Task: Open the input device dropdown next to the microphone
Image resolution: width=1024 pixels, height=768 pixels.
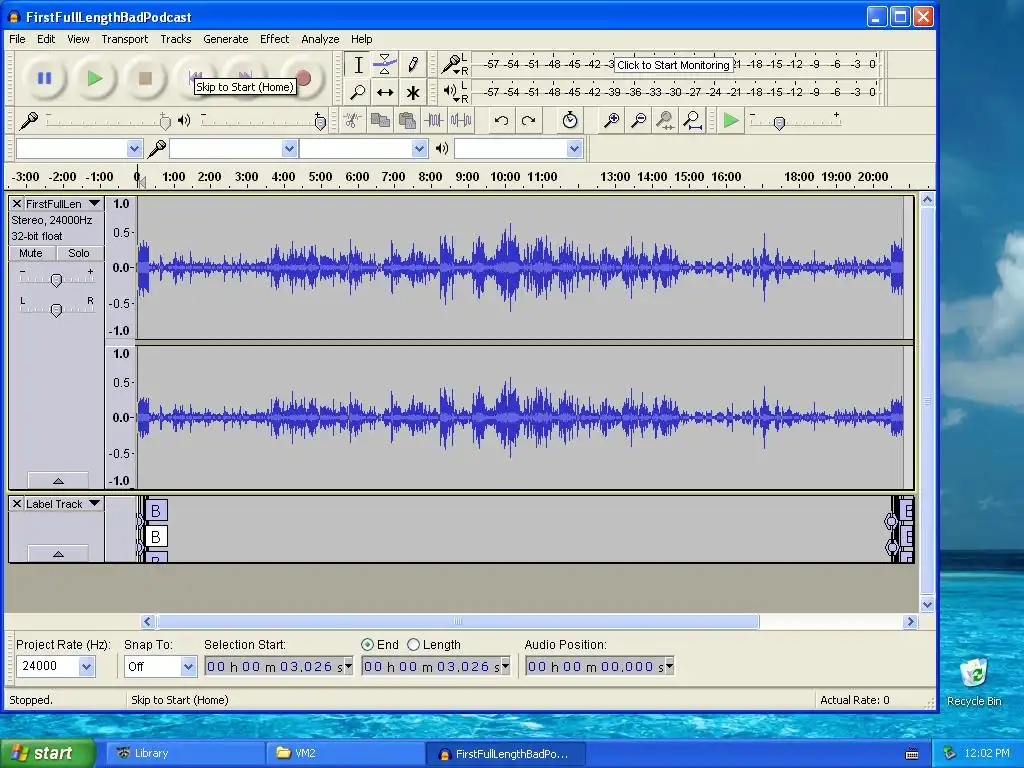Action: [x=290, y=149]
